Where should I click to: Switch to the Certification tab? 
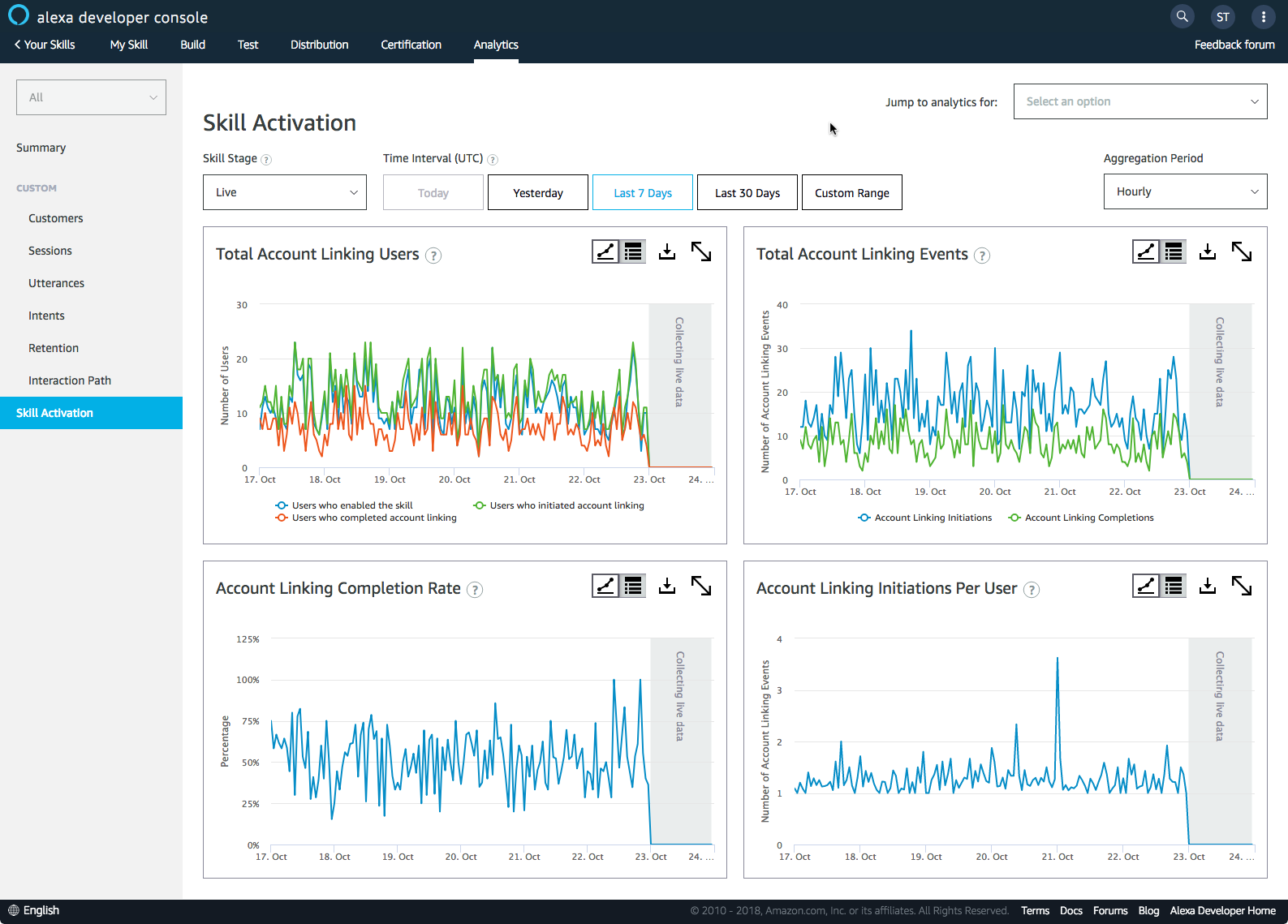click(x=411, y=45)
